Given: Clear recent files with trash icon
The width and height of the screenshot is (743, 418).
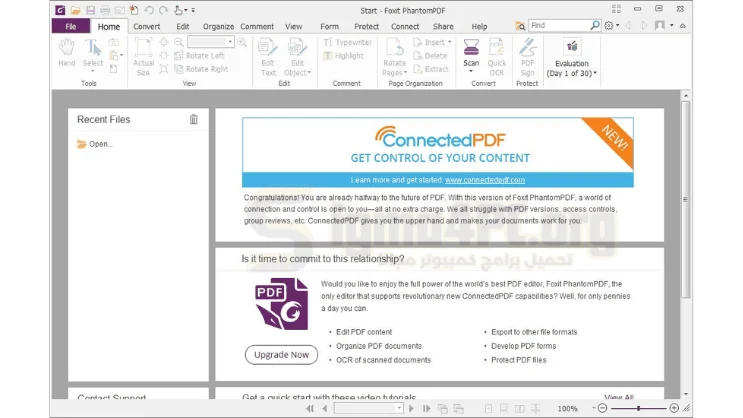Looking at the screenshot, I should (x=194, y=119).
